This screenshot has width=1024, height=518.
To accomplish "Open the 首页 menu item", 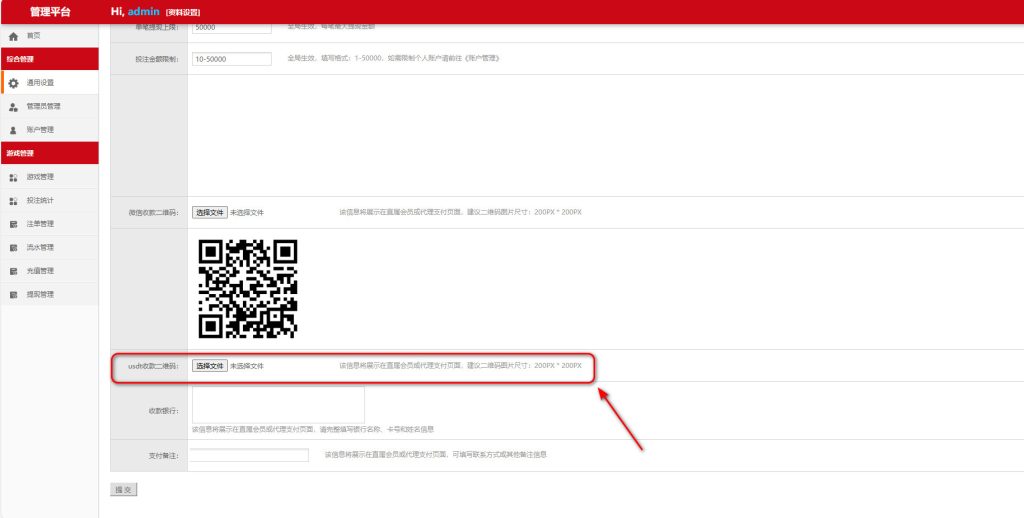I will click(x=34, y=36).
